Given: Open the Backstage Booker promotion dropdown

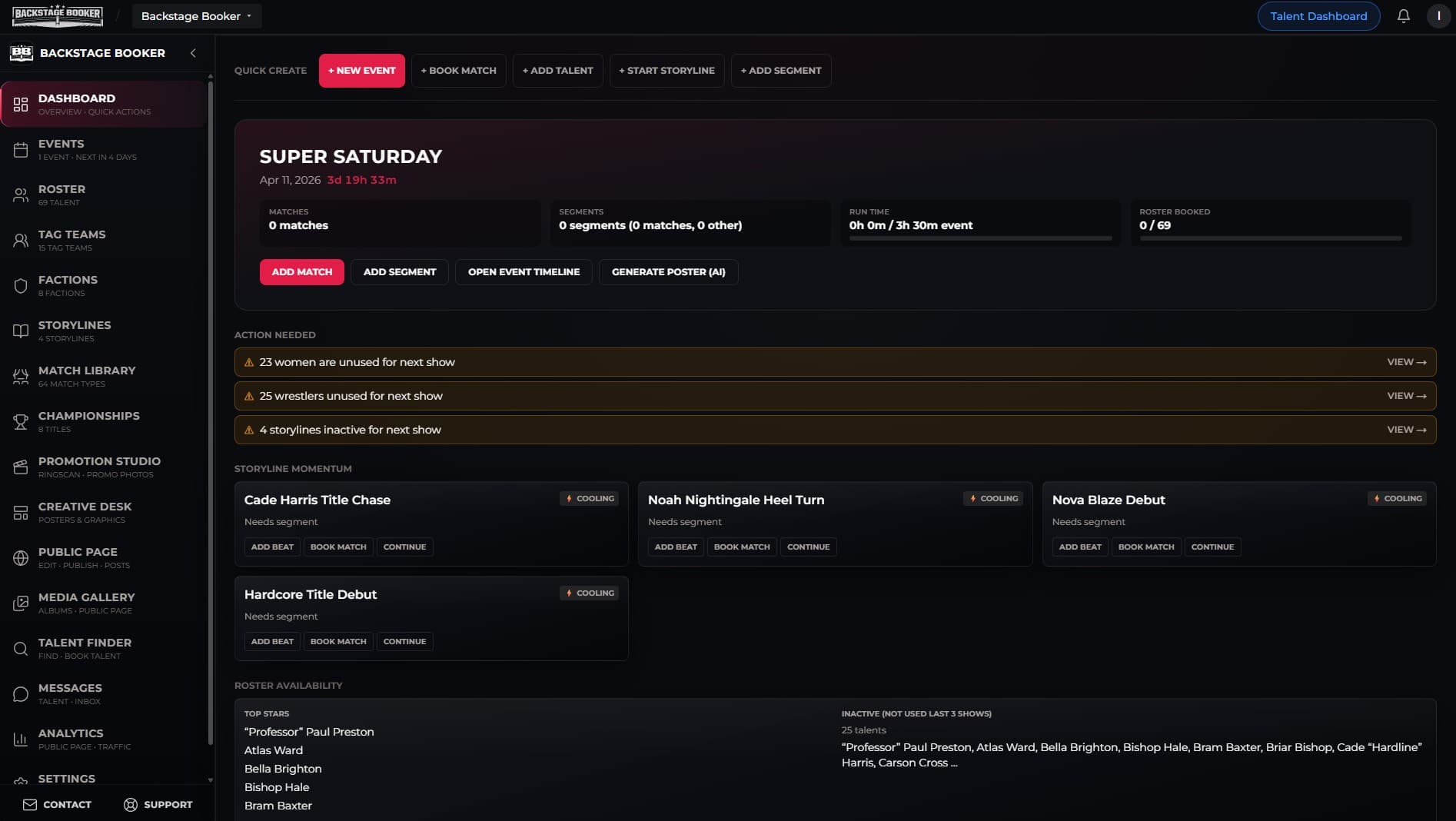Looking at the screenshot, I should click(196, 15).
